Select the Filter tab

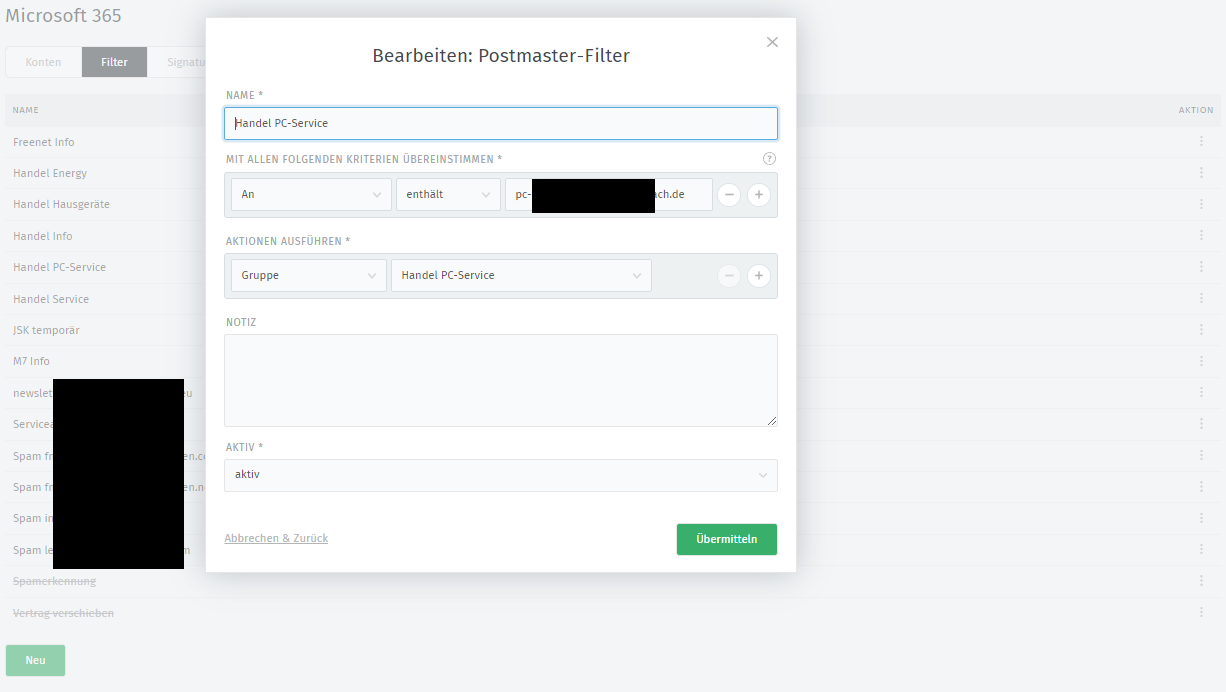point(114,62)
